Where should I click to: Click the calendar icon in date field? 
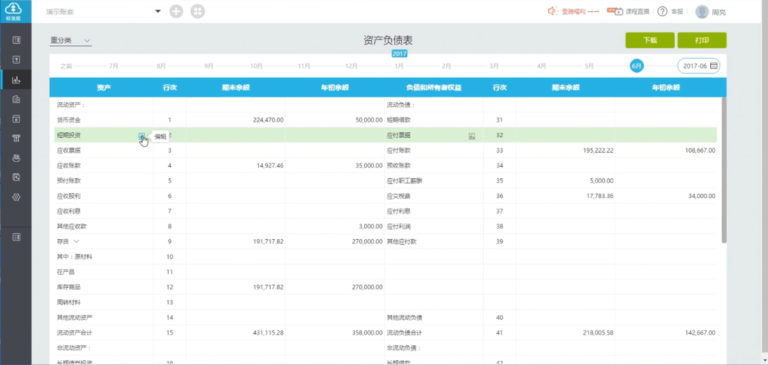click(714, 66)
